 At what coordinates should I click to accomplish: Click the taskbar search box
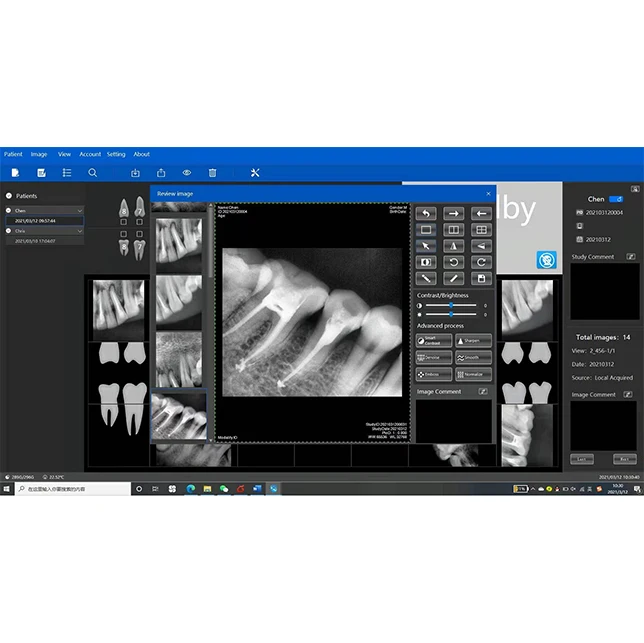tap(73, 489)
